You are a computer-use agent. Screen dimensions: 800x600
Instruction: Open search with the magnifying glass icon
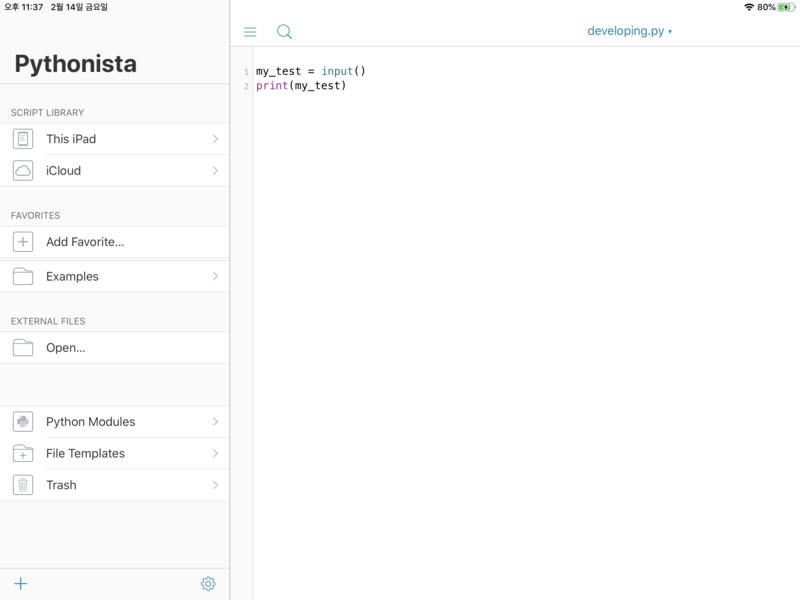pyautogui.click(x=284, y=32)
